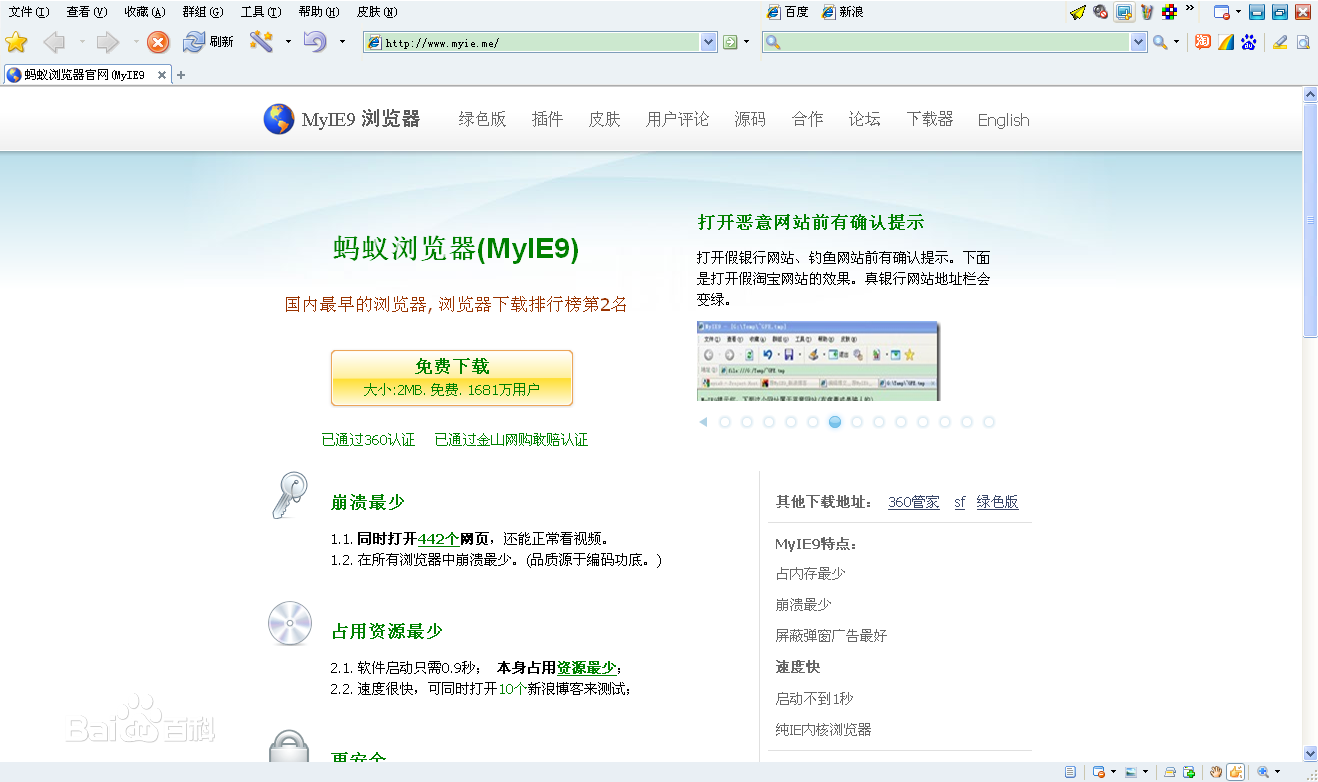Open the search engine dropdown arrow
Screen dimensions: 1318x782
point(1176,42)
